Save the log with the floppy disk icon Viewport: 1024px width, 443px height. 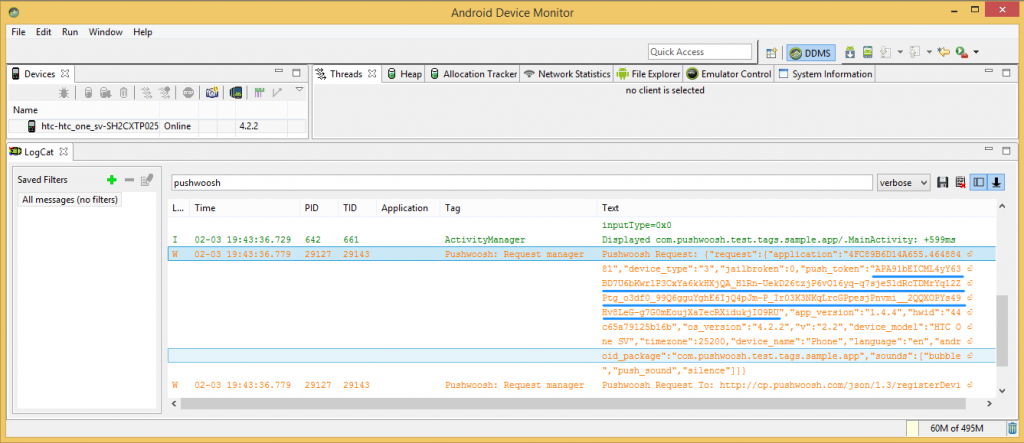click(943, 183)
